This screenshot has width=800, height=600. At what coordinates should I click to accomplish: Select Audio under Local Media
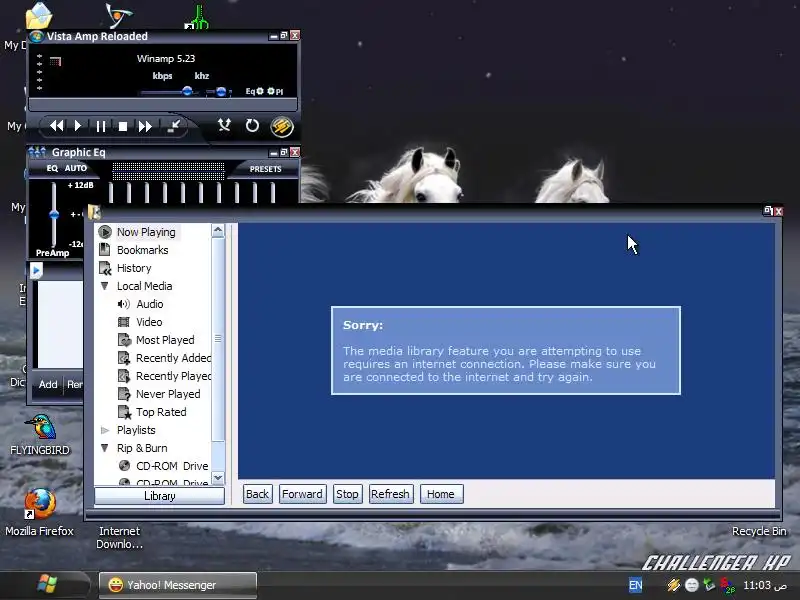149,304
